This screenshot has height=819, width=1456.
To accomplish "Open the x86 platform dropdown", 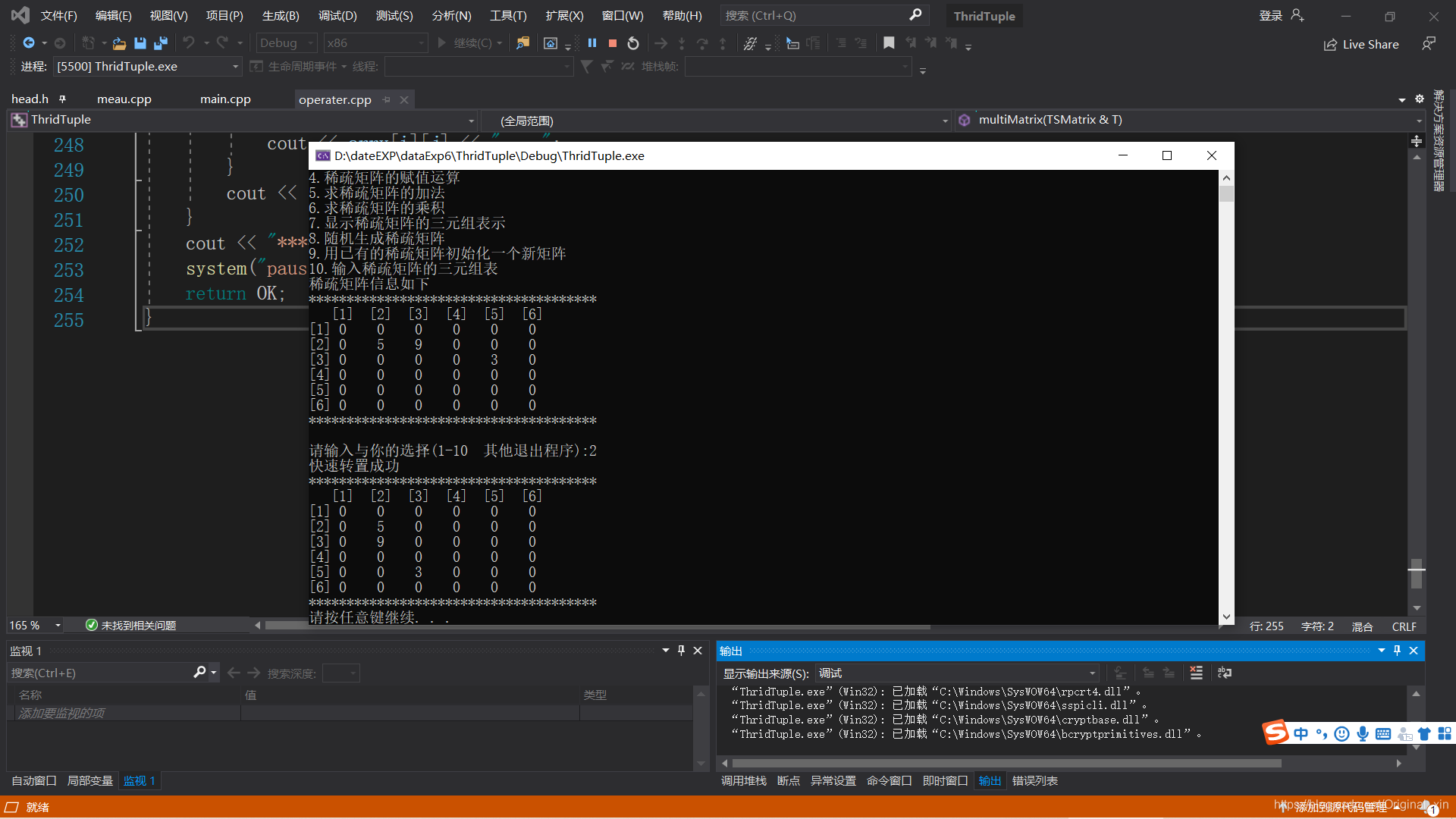I will (x=375, y=43).
